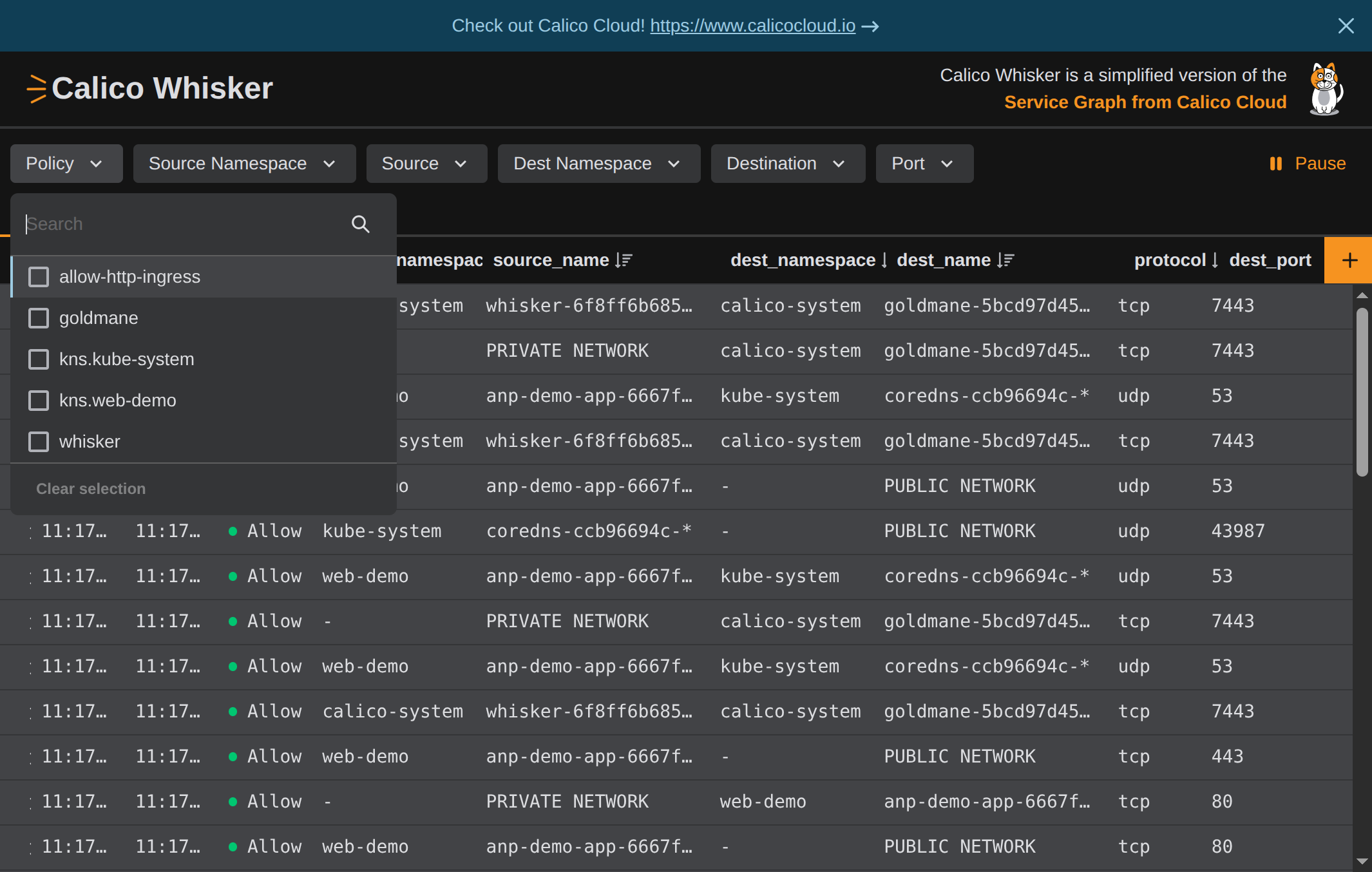Image resolution: width=1372 pixels, height=872 pixels.
Task: Click Allow status in port 443 row
Action: tap(265, 757)
